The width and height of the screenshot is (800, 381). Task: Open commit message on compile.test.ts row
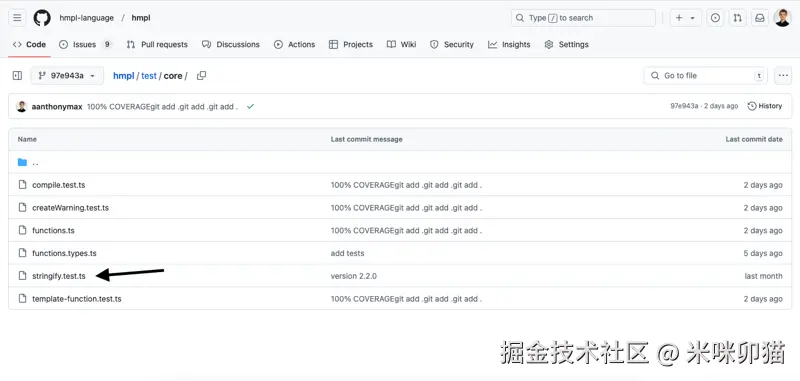point(406,185)
